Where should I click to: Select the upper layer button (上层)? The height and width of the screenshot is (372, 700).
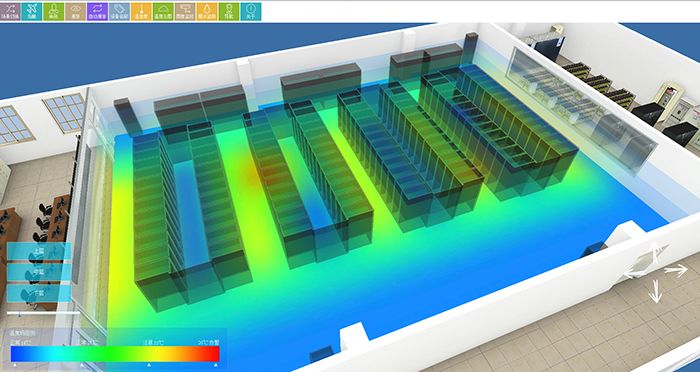pos(39,251)
